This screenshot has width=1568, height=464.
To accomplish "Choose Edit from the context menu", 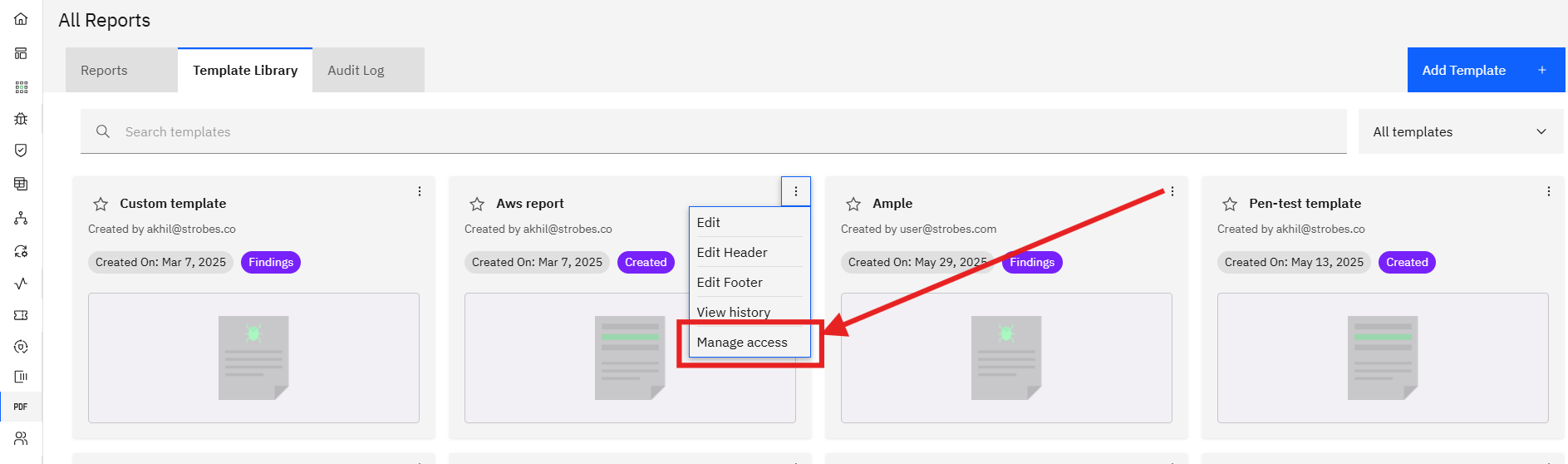I will tap(750, 222).
